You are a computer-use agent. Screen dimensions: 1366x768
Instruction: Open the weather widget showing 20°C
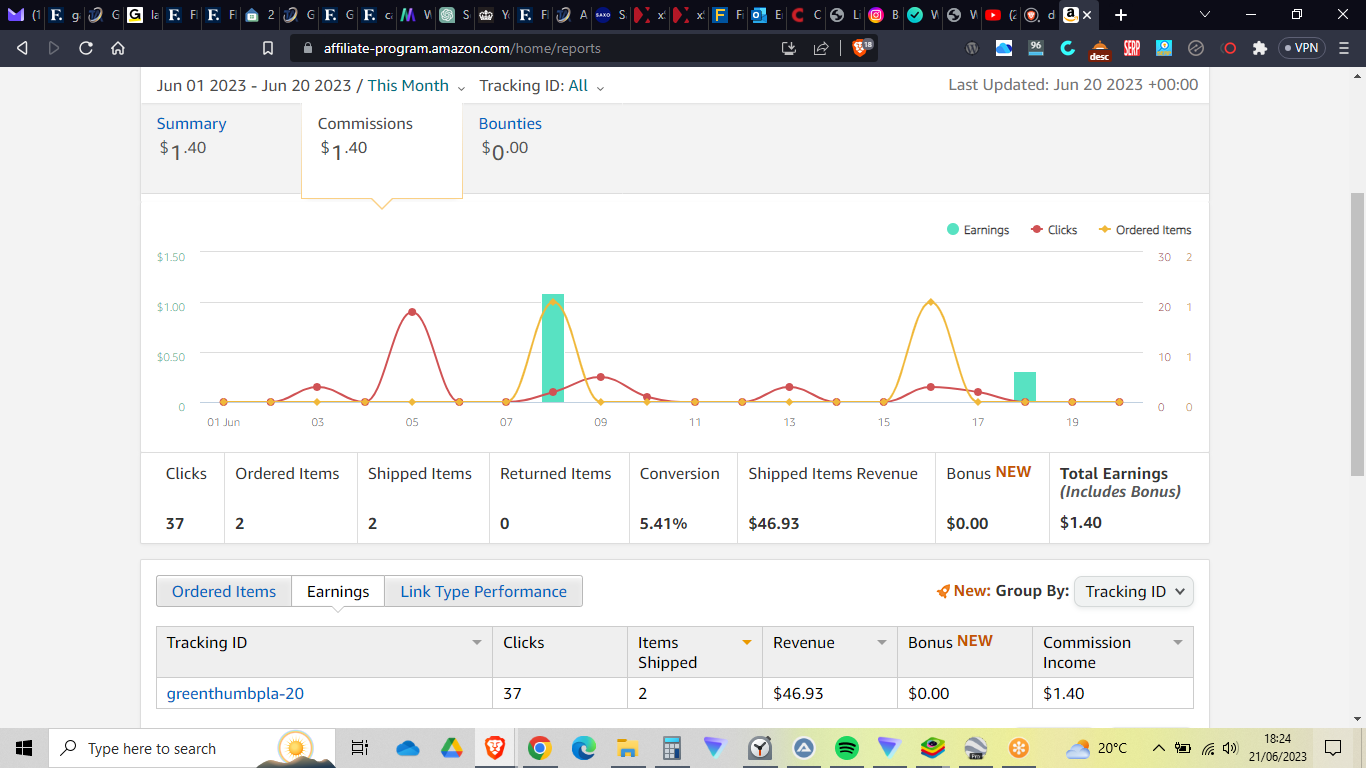pyautogui.click(x=1097, y=748)
